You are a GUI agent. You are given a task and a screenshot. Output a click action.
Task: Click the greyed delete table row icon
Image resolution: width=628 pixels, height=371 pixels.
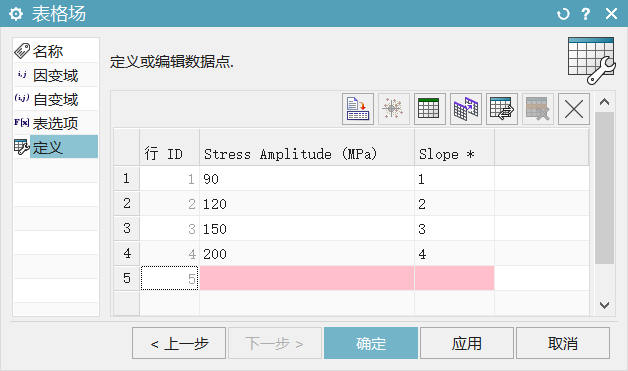coord(538,109)
